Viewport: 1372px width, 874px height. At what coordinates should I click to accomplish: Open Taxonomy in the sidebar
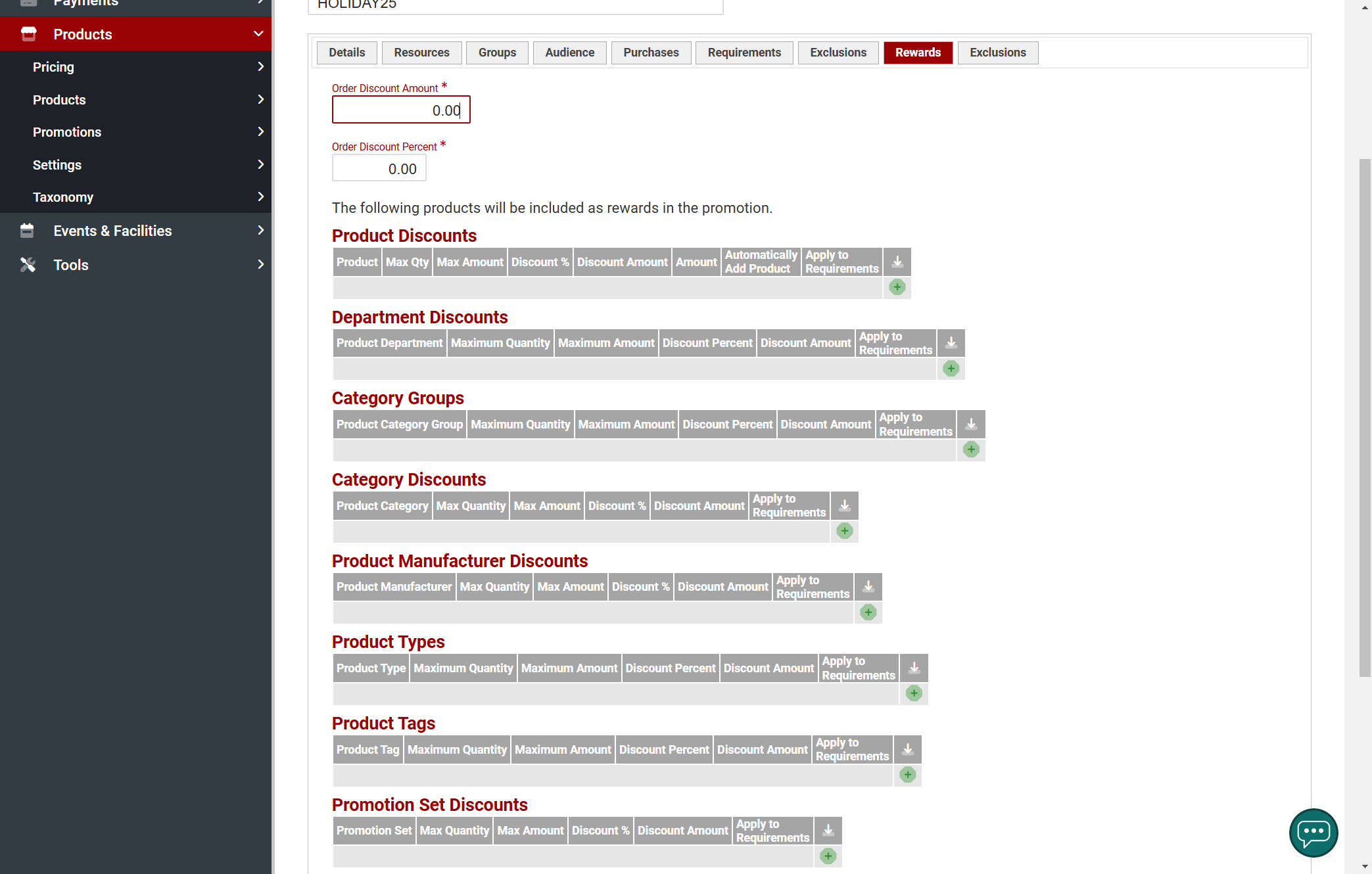point(63,197)
